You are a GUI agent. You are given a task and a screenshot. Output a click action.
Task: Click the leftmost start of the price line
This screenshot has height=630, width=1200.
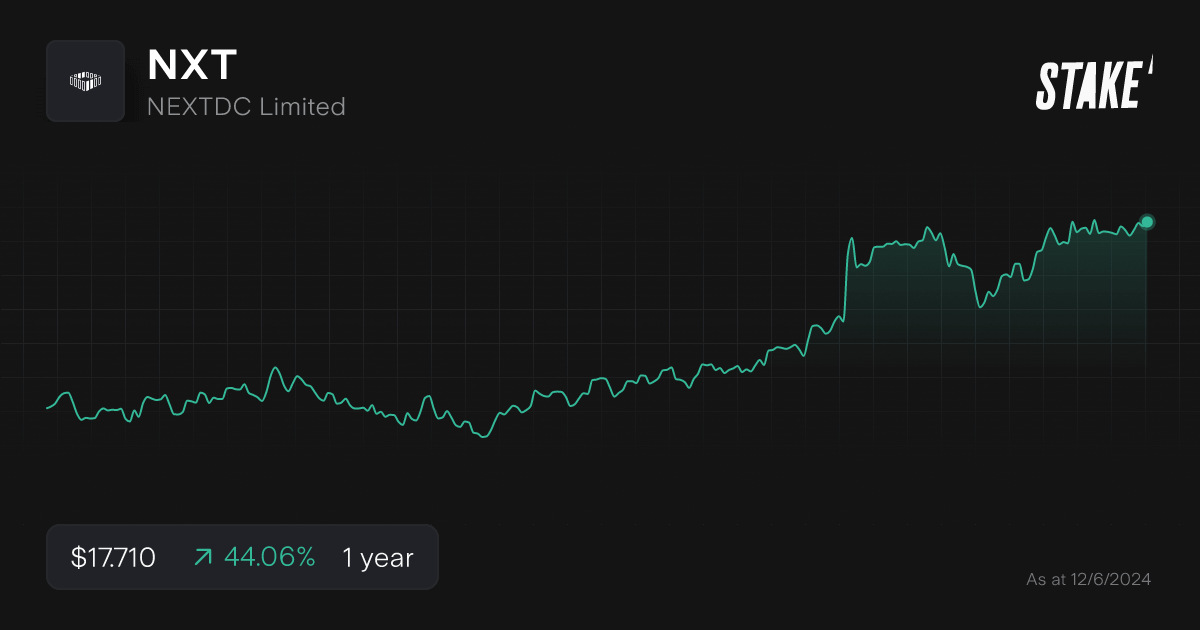click(48, 408)
